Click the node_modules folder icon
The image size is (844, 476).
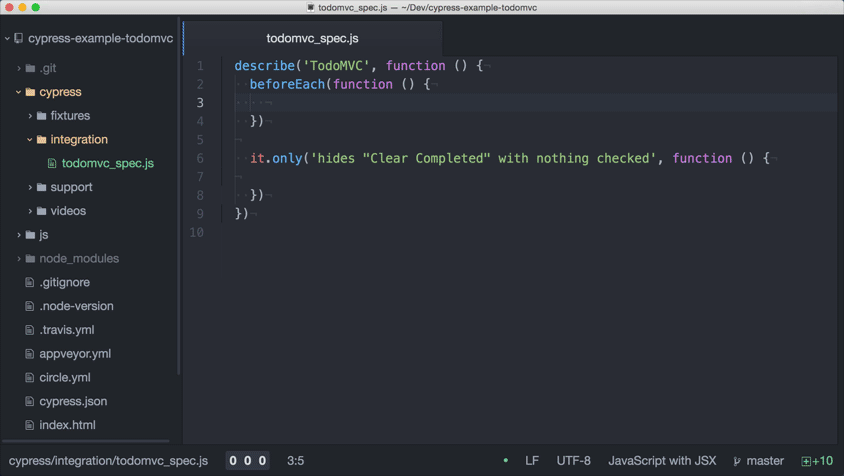point(30,258)
